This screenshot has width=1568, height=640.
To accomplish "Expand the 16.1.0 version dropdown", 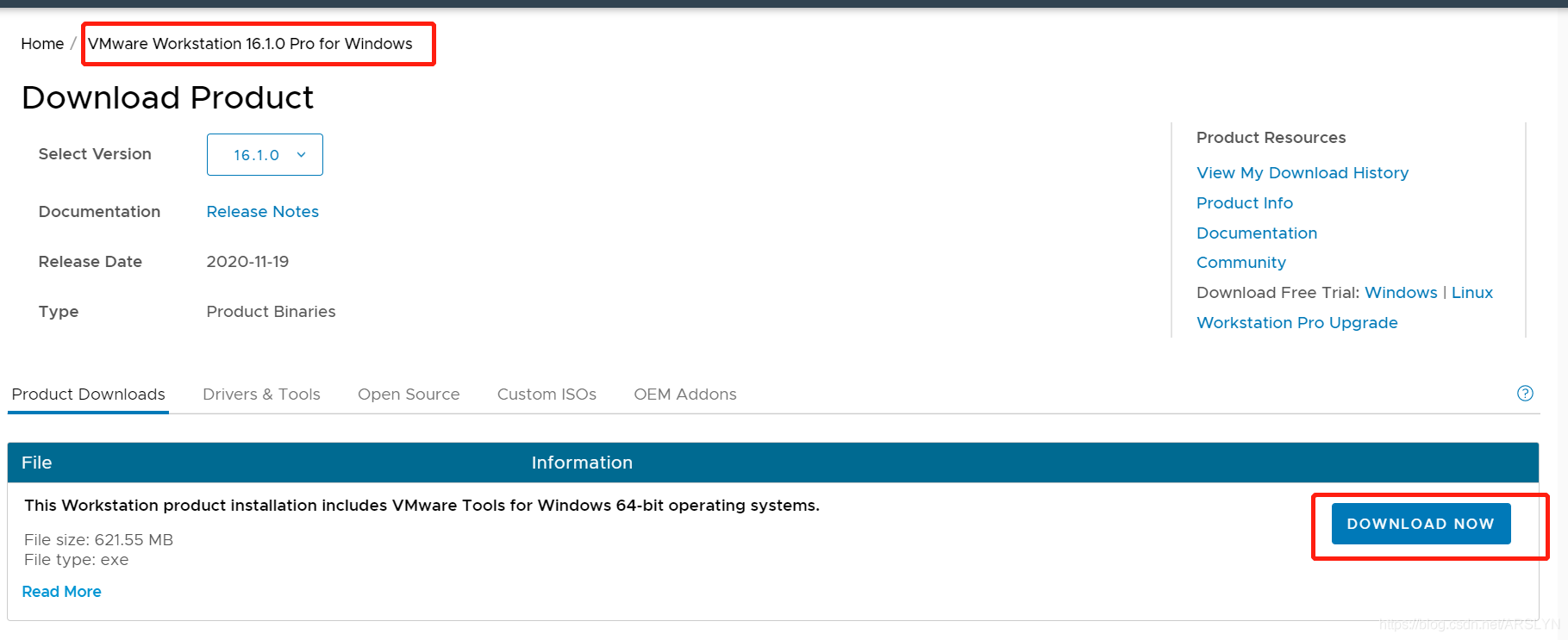I will (265, 155).
